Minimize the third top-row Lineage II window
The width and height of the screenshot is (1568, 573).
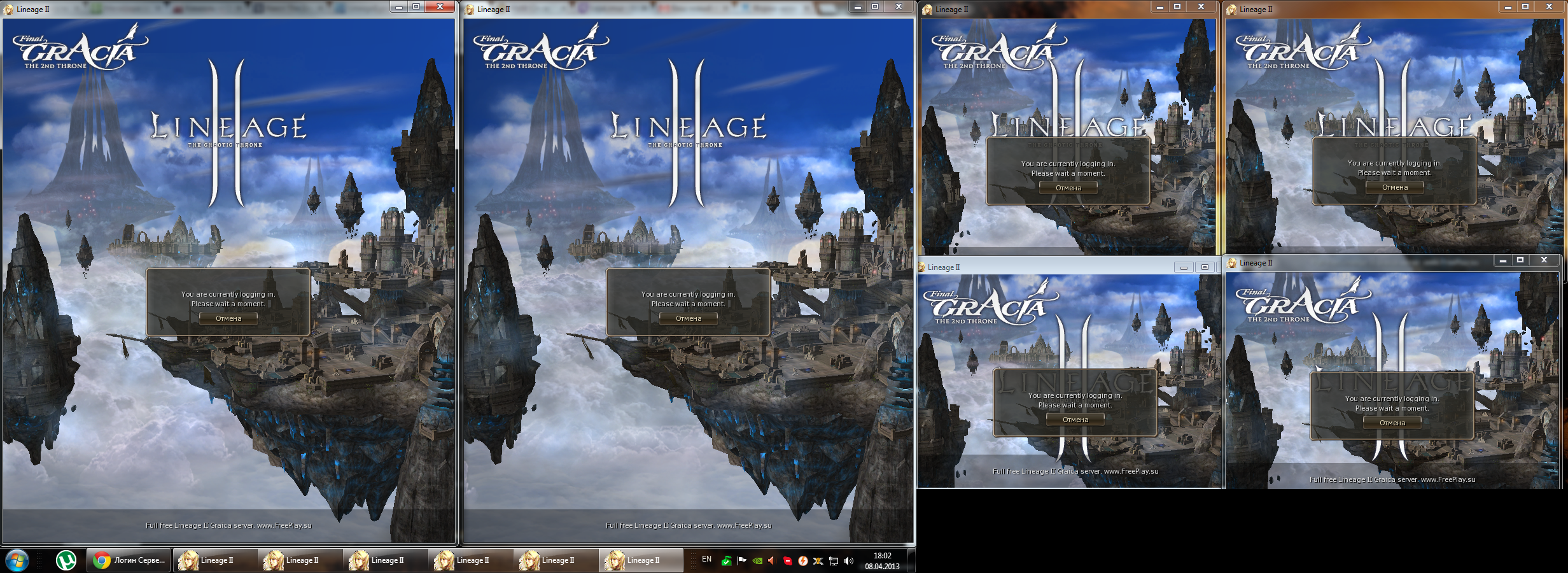click(1160, 7)
